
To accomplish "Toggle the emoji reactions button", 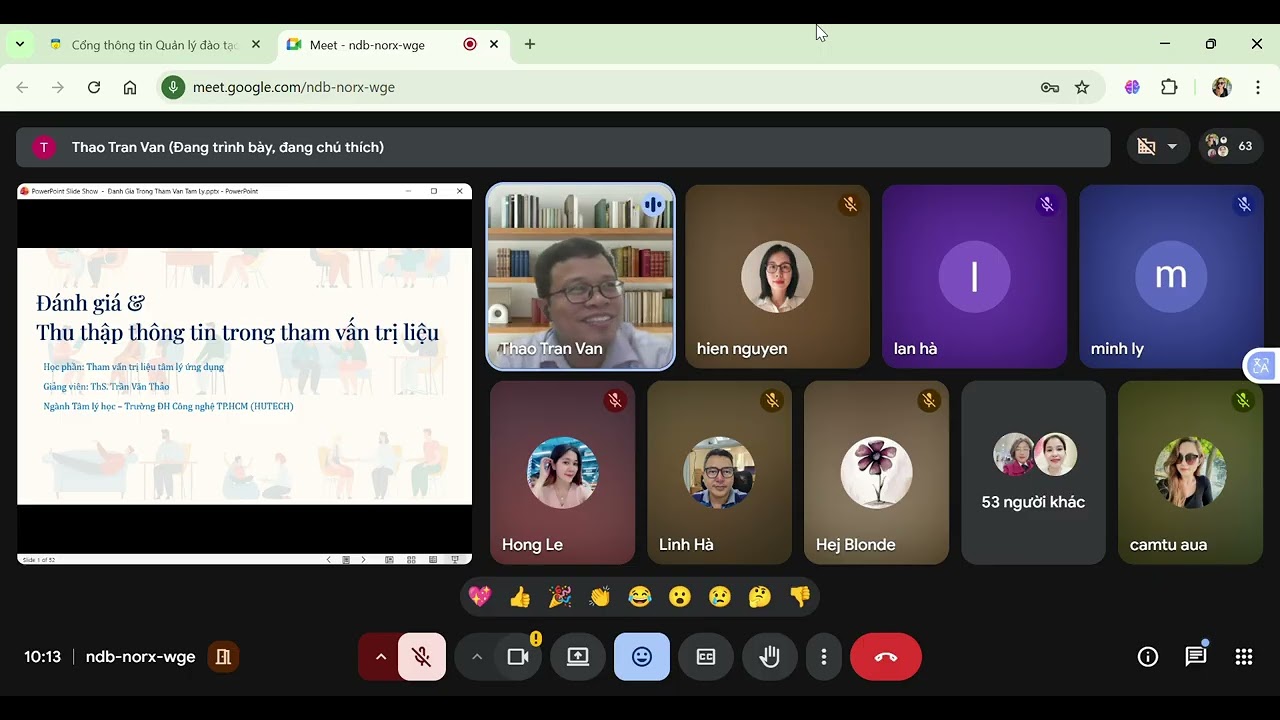I will [x=642, y=657].
